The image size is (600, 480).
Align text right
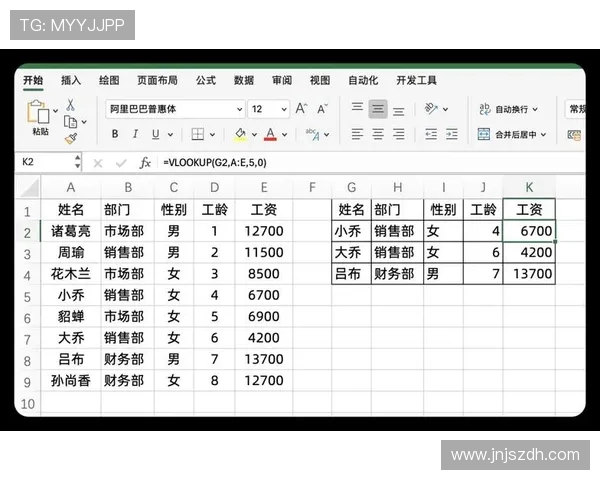coord(398,134)
